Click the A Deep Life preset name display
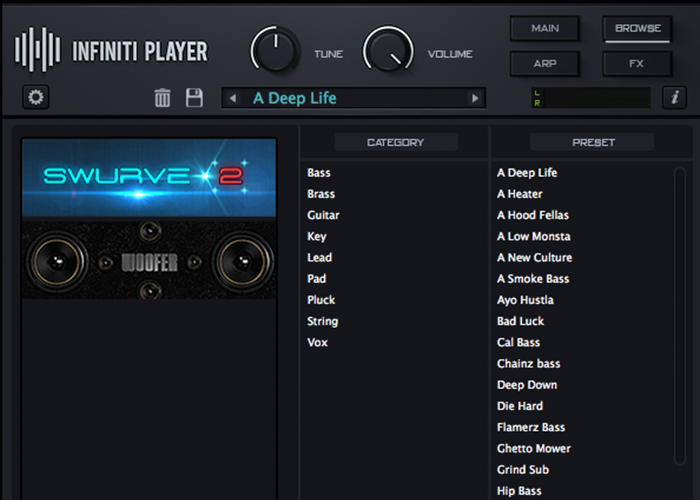 click(x=353, y=98)
